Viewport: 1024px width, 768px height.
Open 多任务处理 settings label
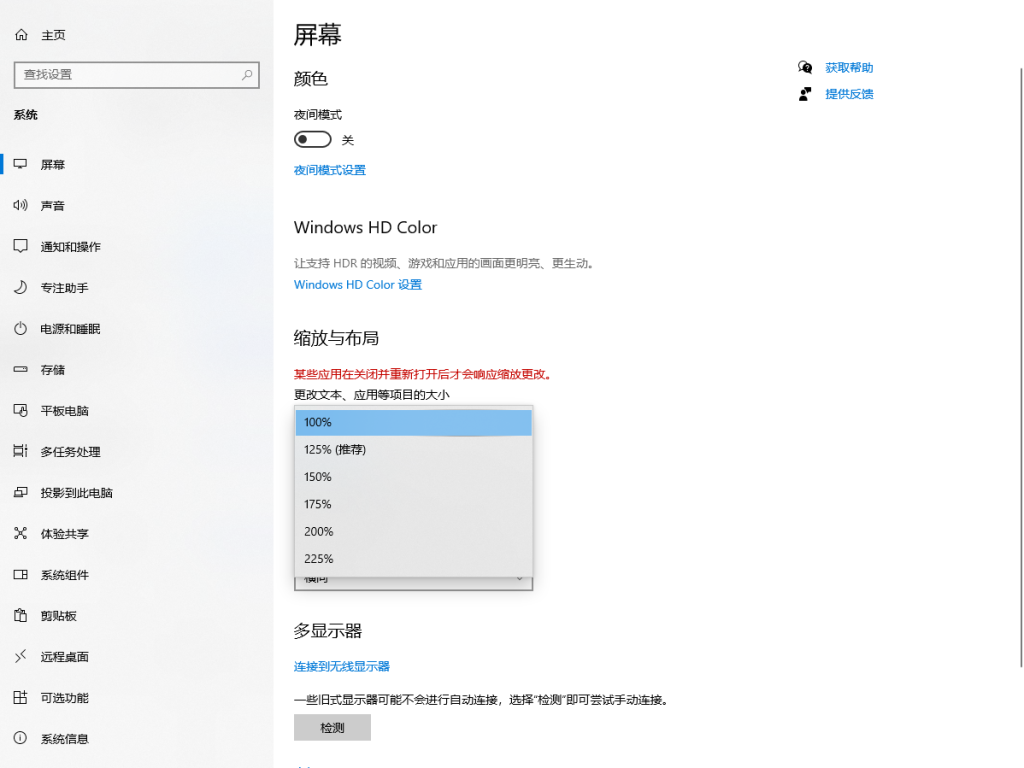tap(71, 452)
